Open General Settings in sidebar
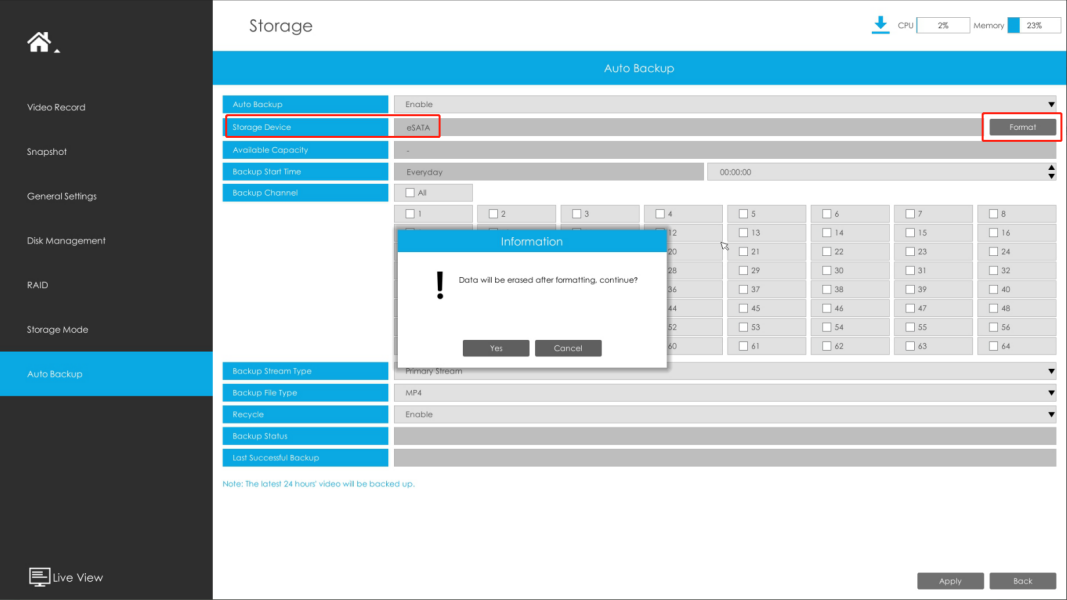1067x600 pixels. 62,197
